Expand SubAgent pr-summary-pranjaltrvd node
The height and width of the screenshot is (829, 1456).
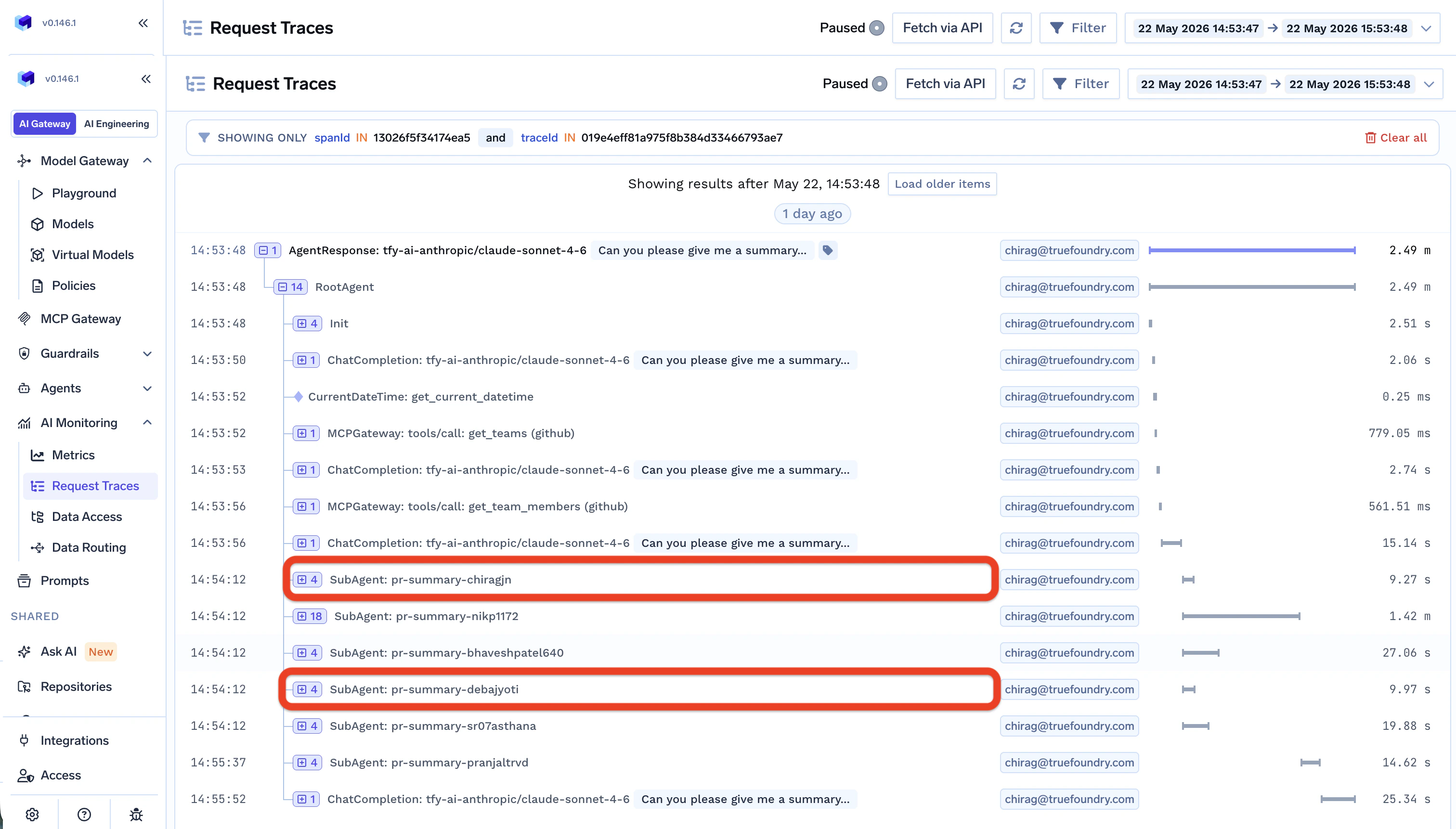pyautogui.click(x=308, y=763)
